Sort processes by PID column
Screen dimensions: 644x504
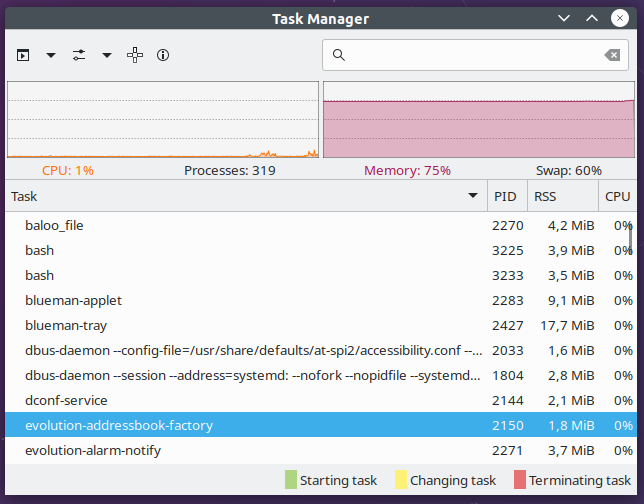pos(507,196)
